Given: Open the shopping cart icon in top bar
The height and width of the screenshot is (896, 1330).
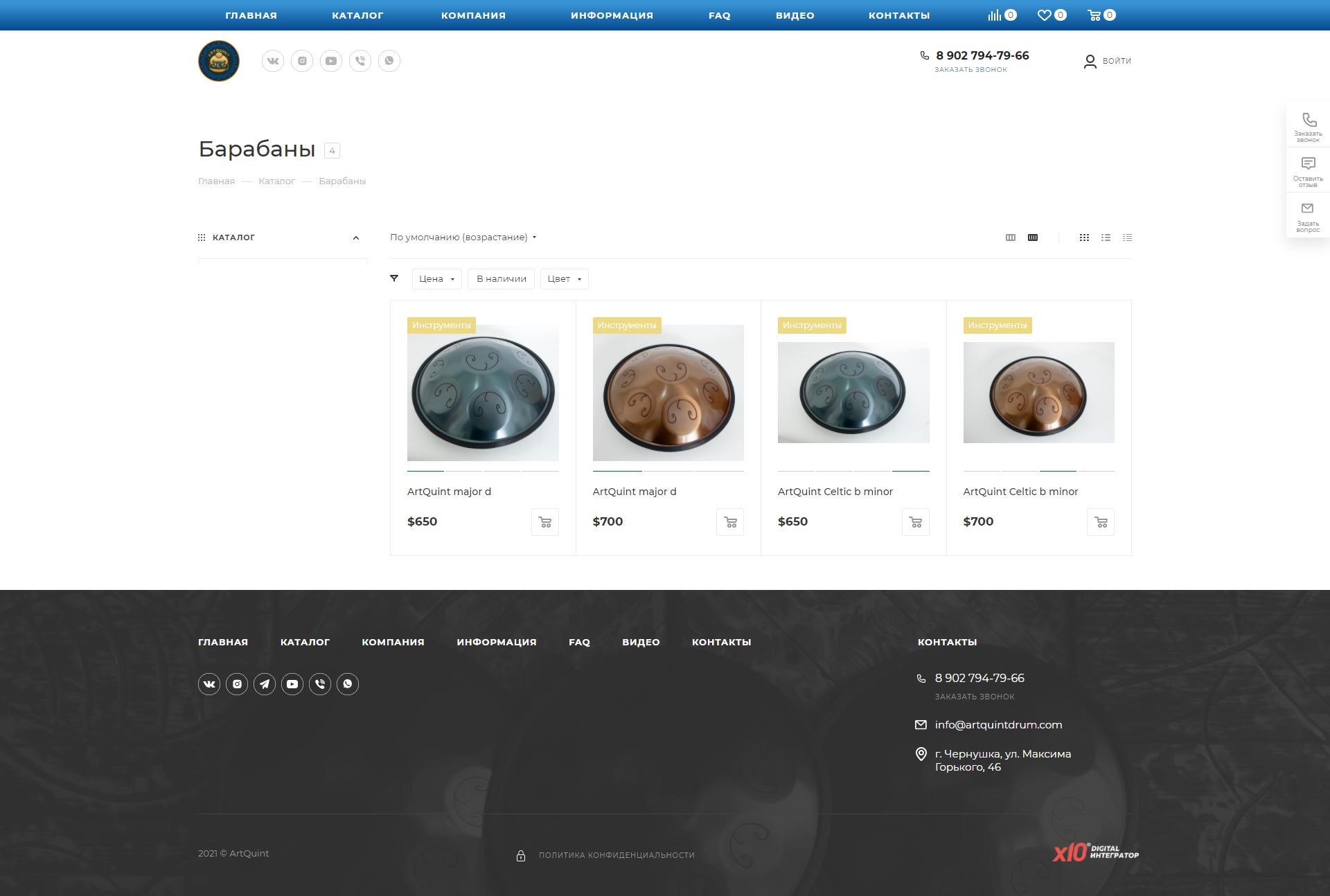Looking at the screenshot, I should pos(1094,15).
